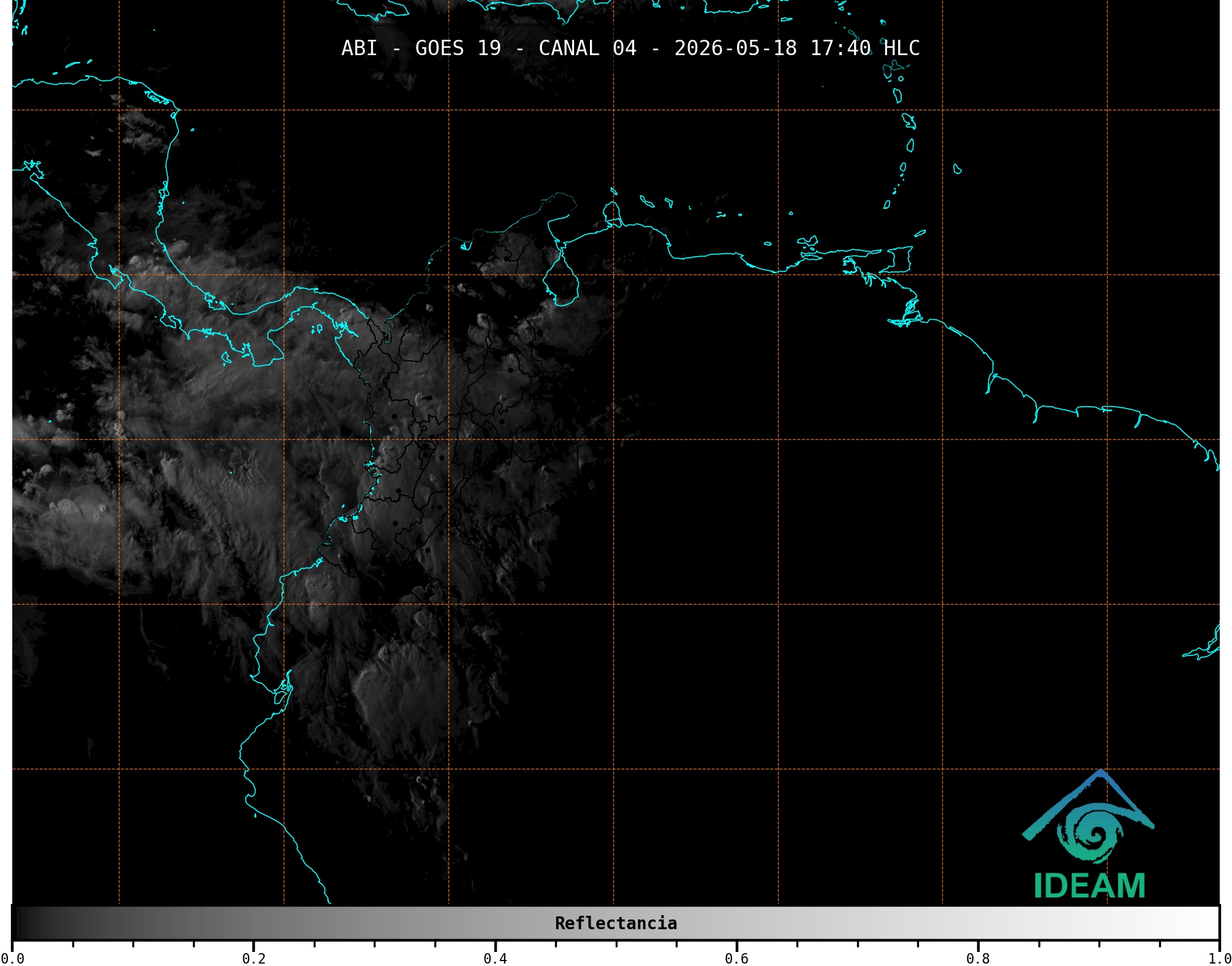Click the 0.2 tick on the reflectance colorbar
The height and width of the screenshot is (966, 1232).
tap(254, 958)
